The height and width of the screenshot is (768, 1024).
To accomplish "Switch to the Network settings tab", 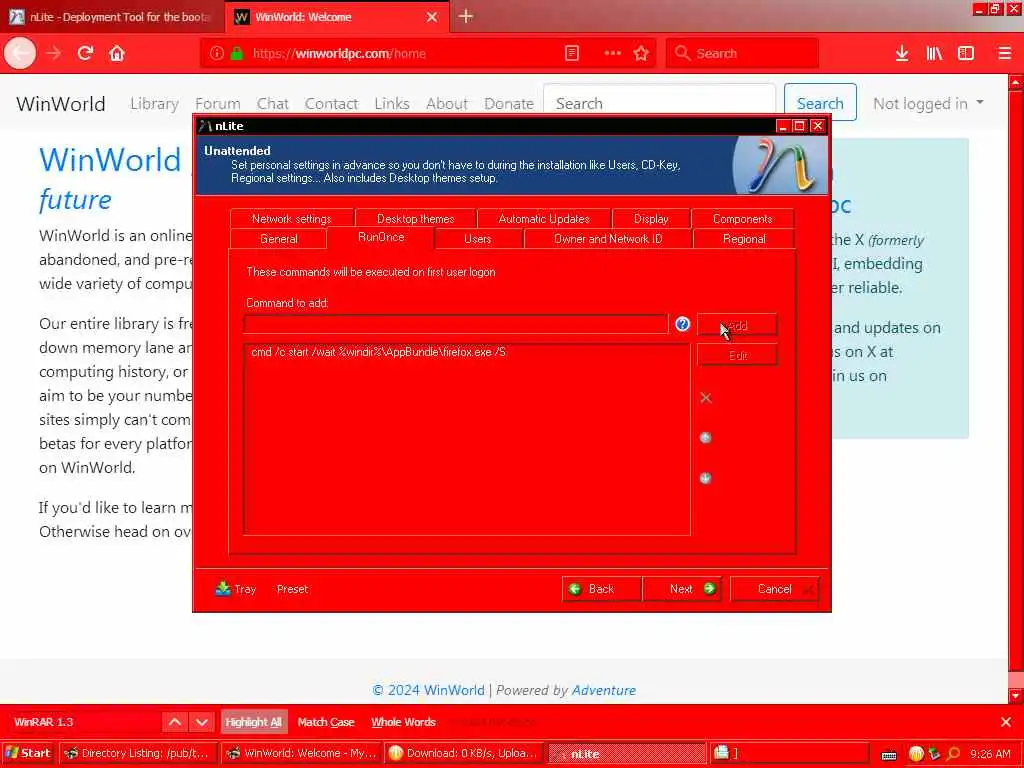I will (x=291, y=218).
